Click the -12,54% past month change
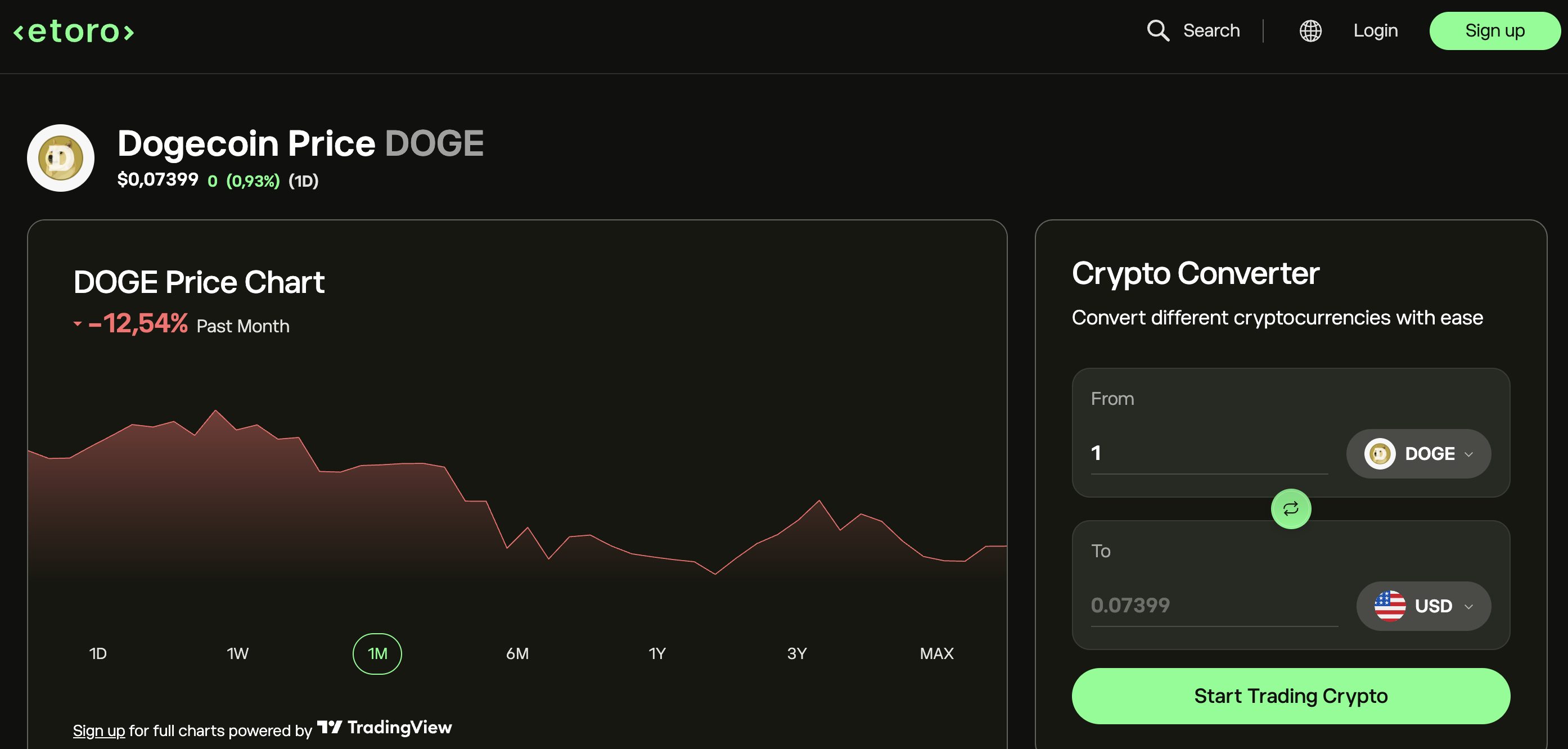 (x=138, y=323)
